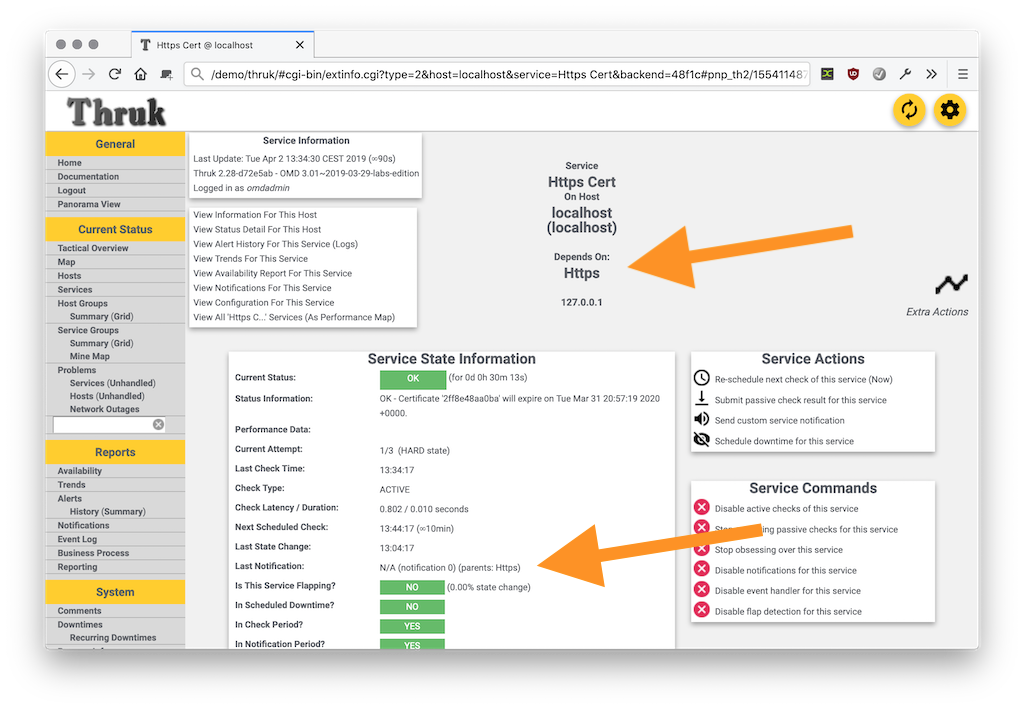Click Re-schedule next check of this service link
The width and height of the screenshot is (1024, 709).
(x=803, y=379)
